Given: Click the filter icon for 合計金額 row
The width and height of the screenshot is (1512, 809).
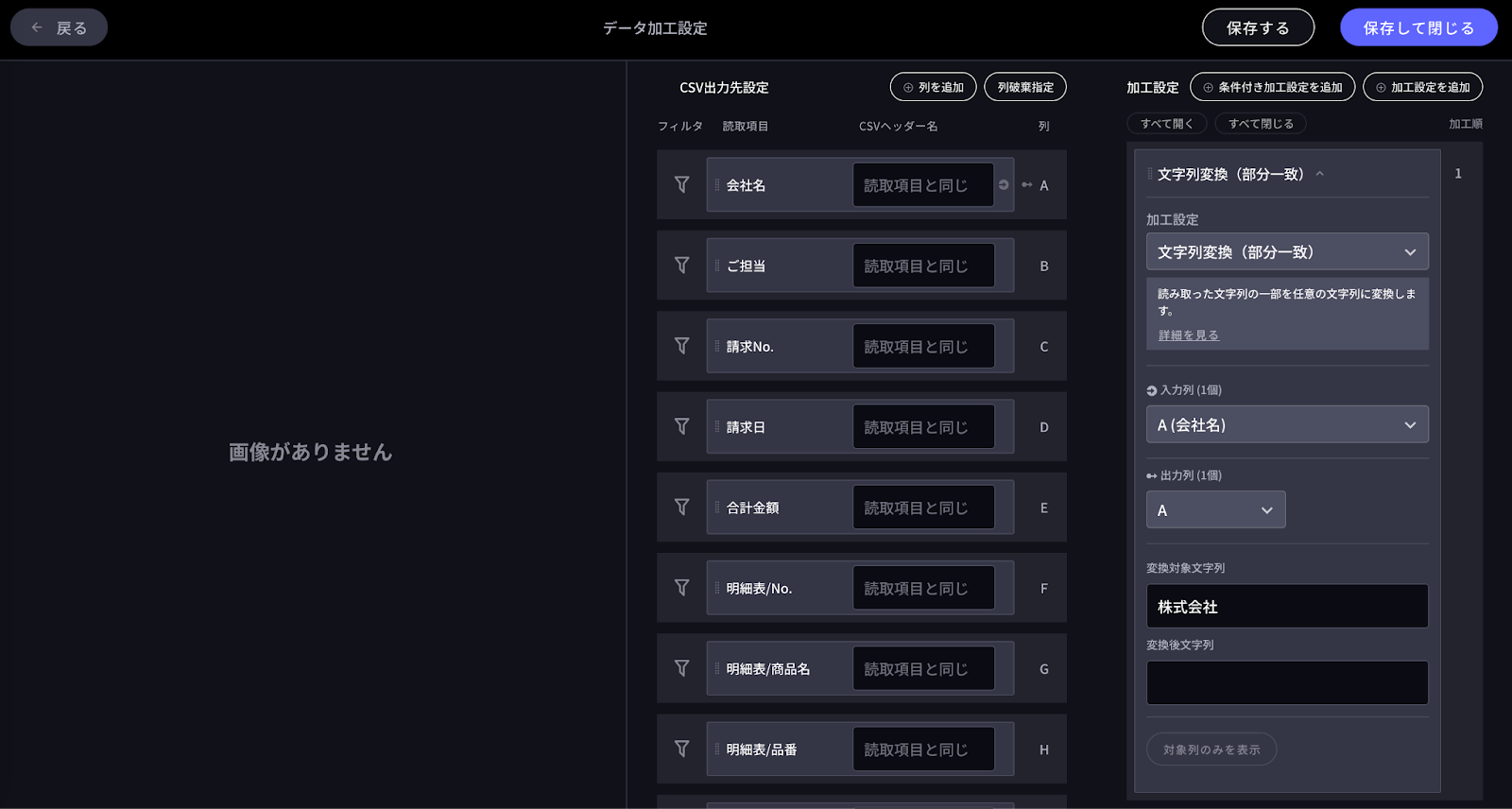Looking at the screenshot, I should (x=681, y=508).
